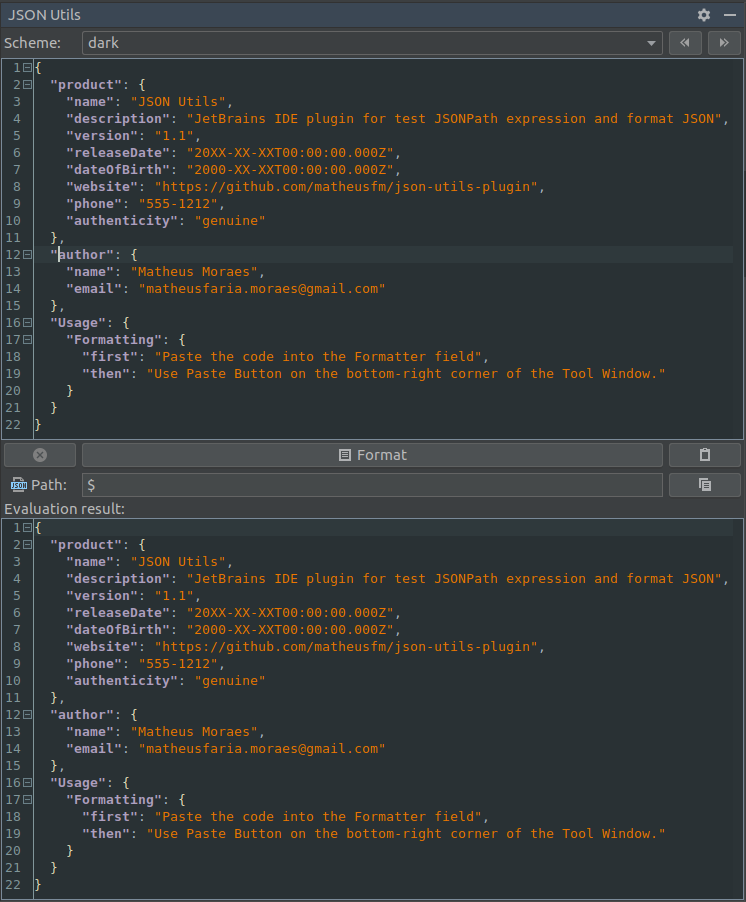Screen dimensions: 746x902
Task: Clear the formatter with the X button
Action: click(x=40, y=455)
